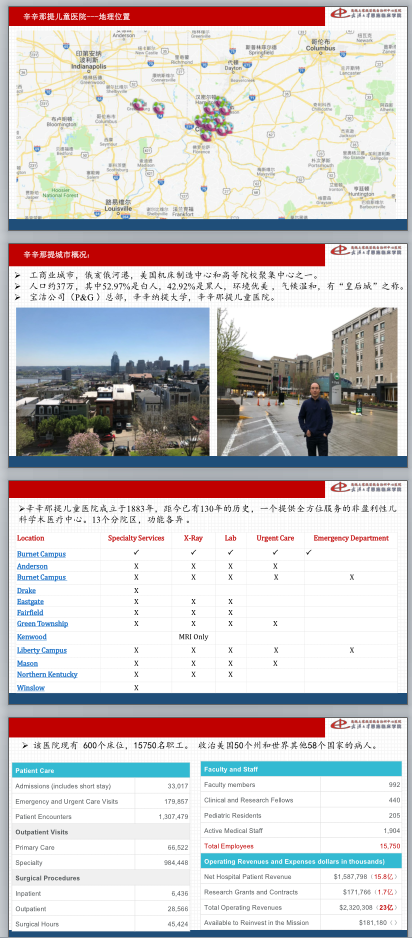Click the checkmark under Lab column
Viewport: 412px width, 938px height.
[230, 553]
